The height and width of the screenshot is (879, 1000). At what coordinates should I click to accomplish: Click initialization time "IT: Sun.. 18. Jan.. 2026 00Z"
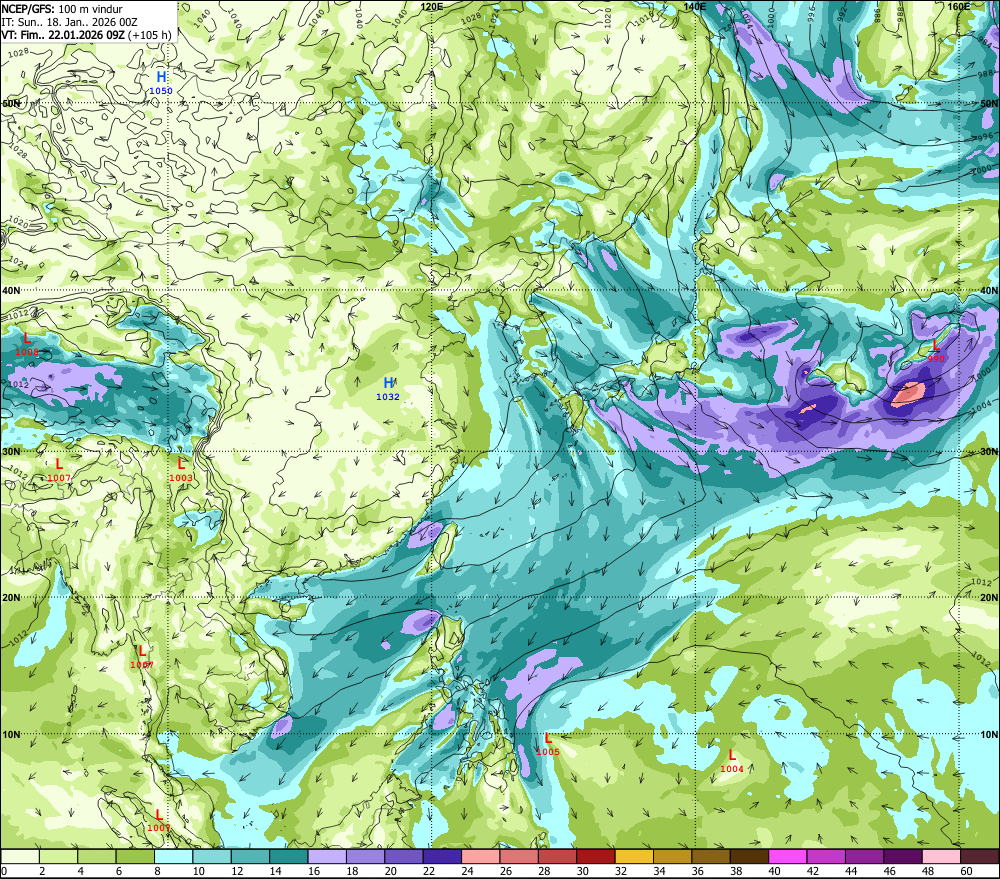tap(70, 22)
